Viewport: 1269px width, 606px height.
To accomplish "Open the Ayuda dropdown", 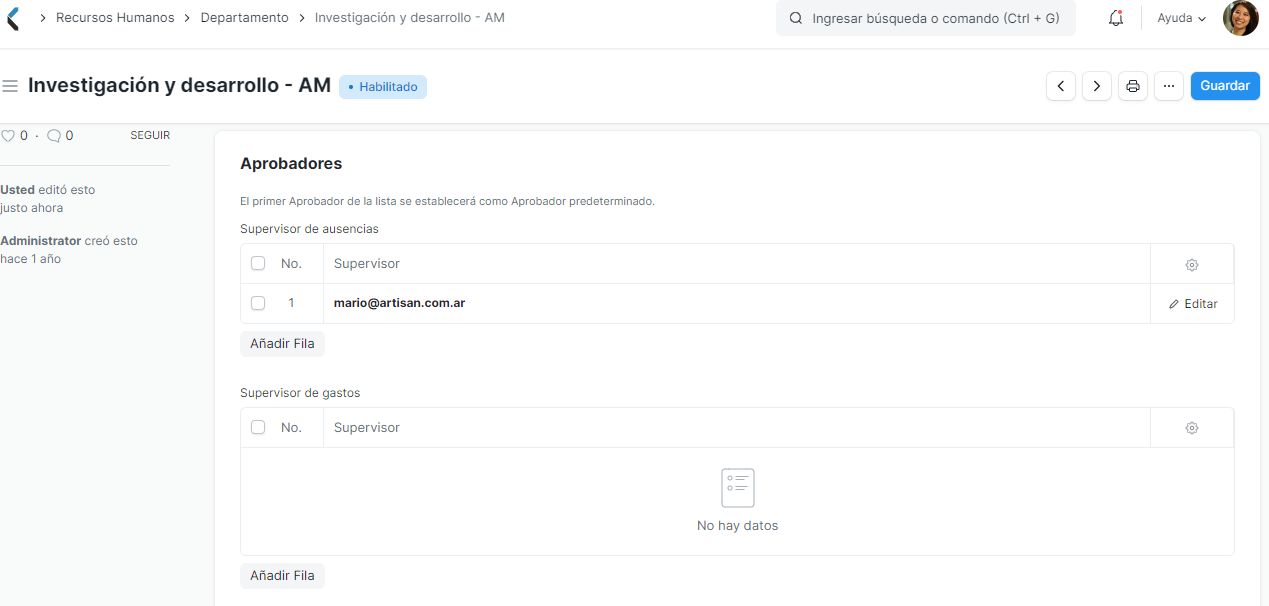I will (1181, 18).
